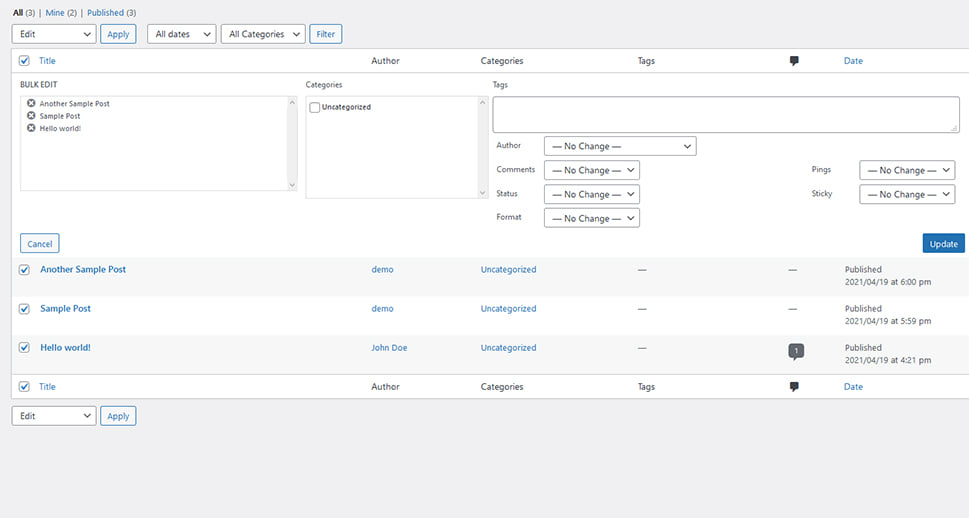
Task: Click the Categories list scrollbar
Action: pos(483,148)
